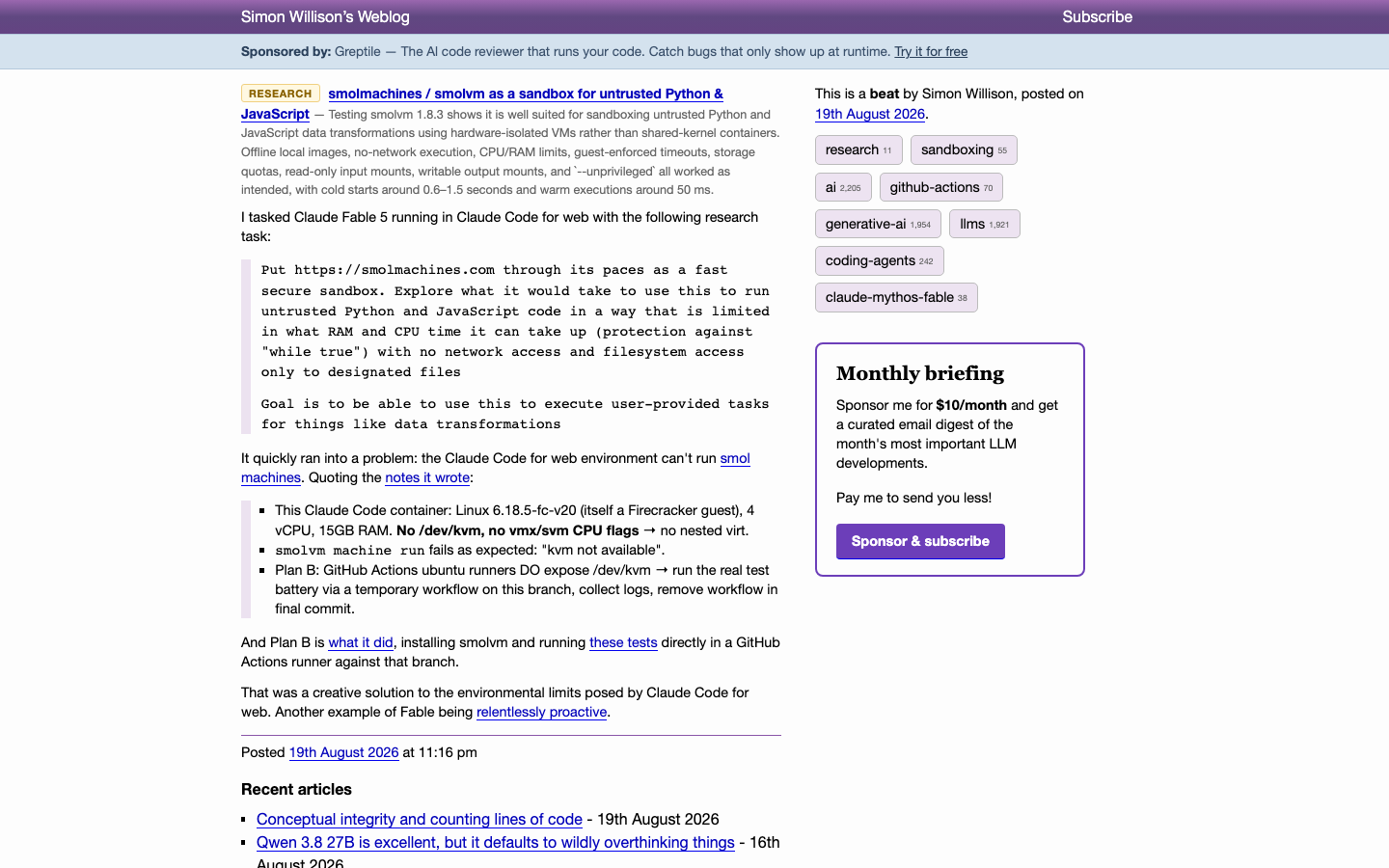The height and width of the screenshot is (868, 1389).
Task: Select the 'research' tag
Action: coord(858,149)
